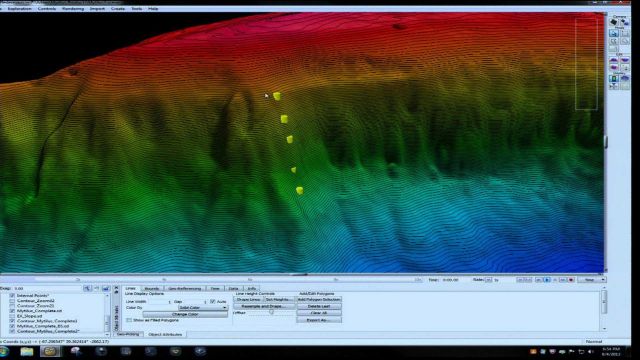640x360 pixels.
Task: Click the flag action center tray icon
Action: click(x=571, y=351)
